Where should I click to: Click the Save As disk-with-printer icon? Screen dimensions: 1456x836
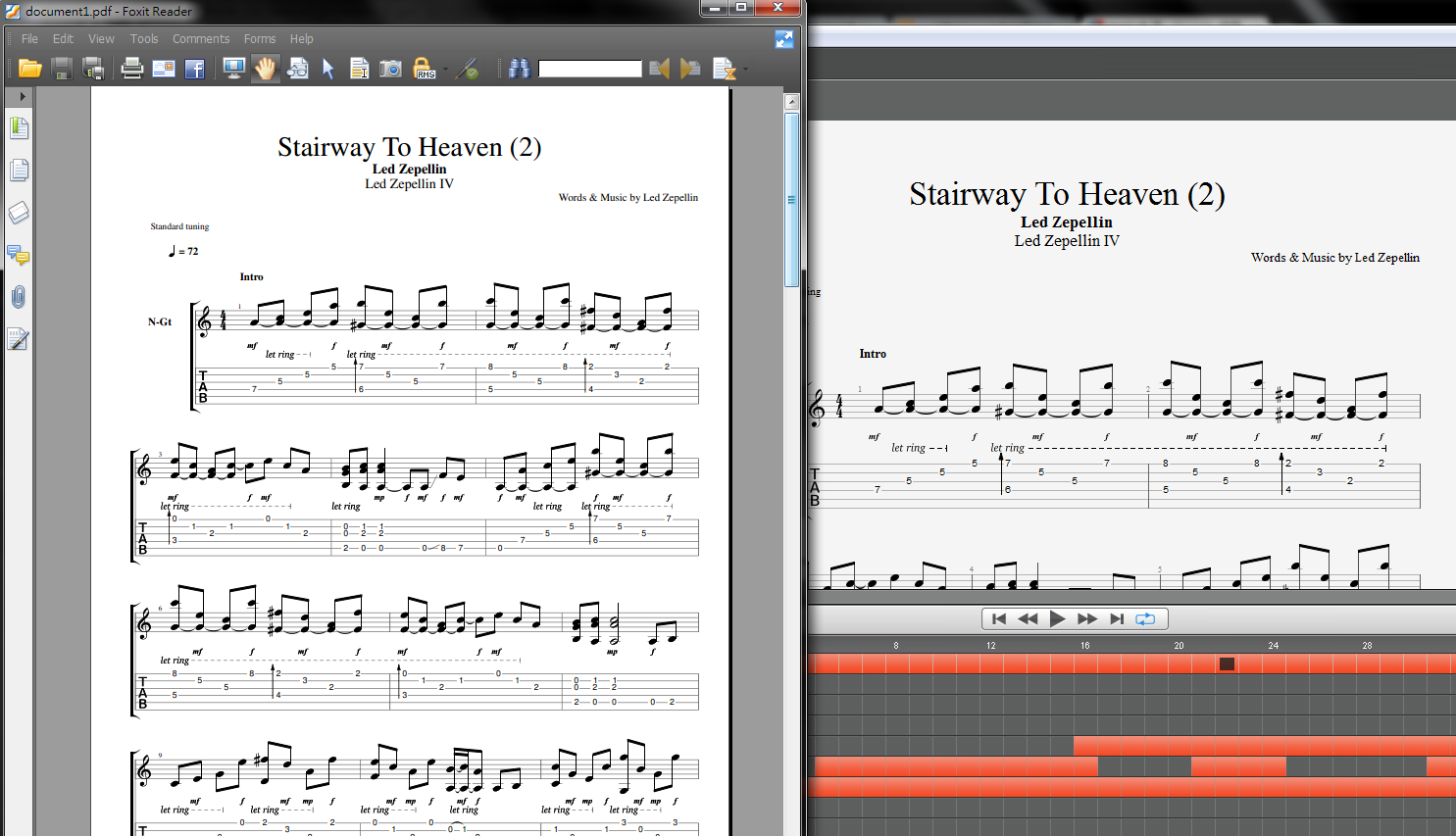point(93,69)
